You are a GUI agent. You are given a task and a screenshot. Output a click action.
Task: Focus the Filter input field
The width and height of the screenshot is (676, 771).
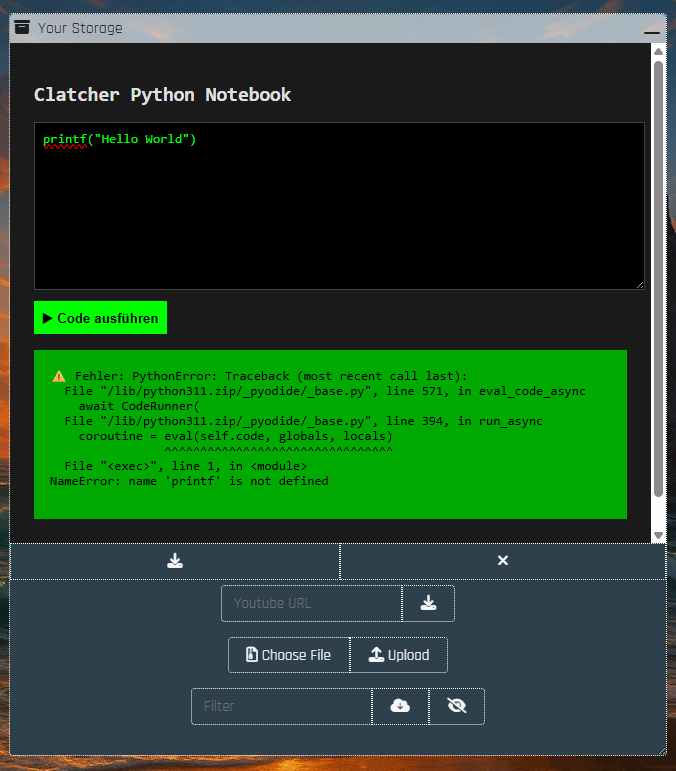click(x=281, y=706)
